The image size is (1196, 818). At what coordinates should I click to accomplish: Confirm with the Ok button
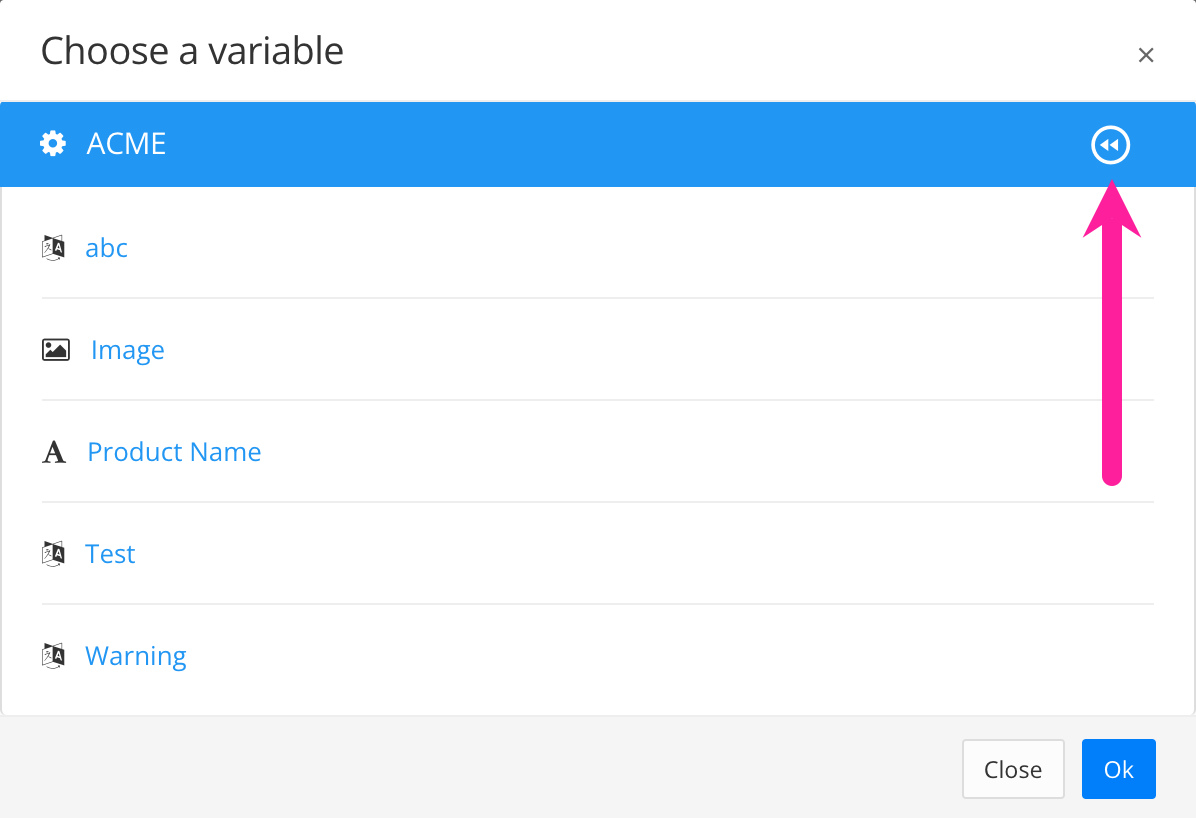coord(1118,769)
